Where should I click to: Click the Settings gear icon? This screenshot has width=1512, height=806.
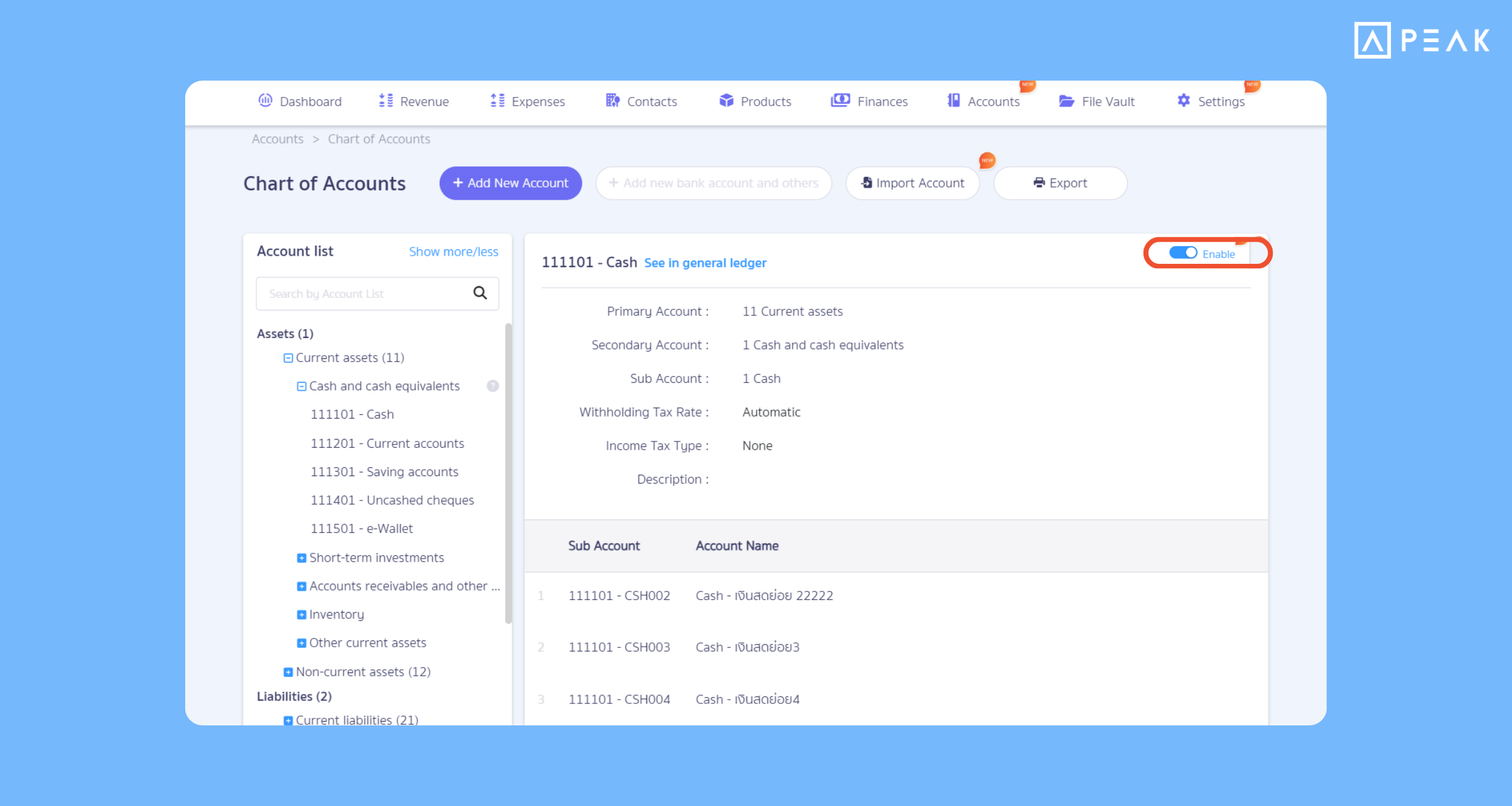click(x=1184, y=100)
